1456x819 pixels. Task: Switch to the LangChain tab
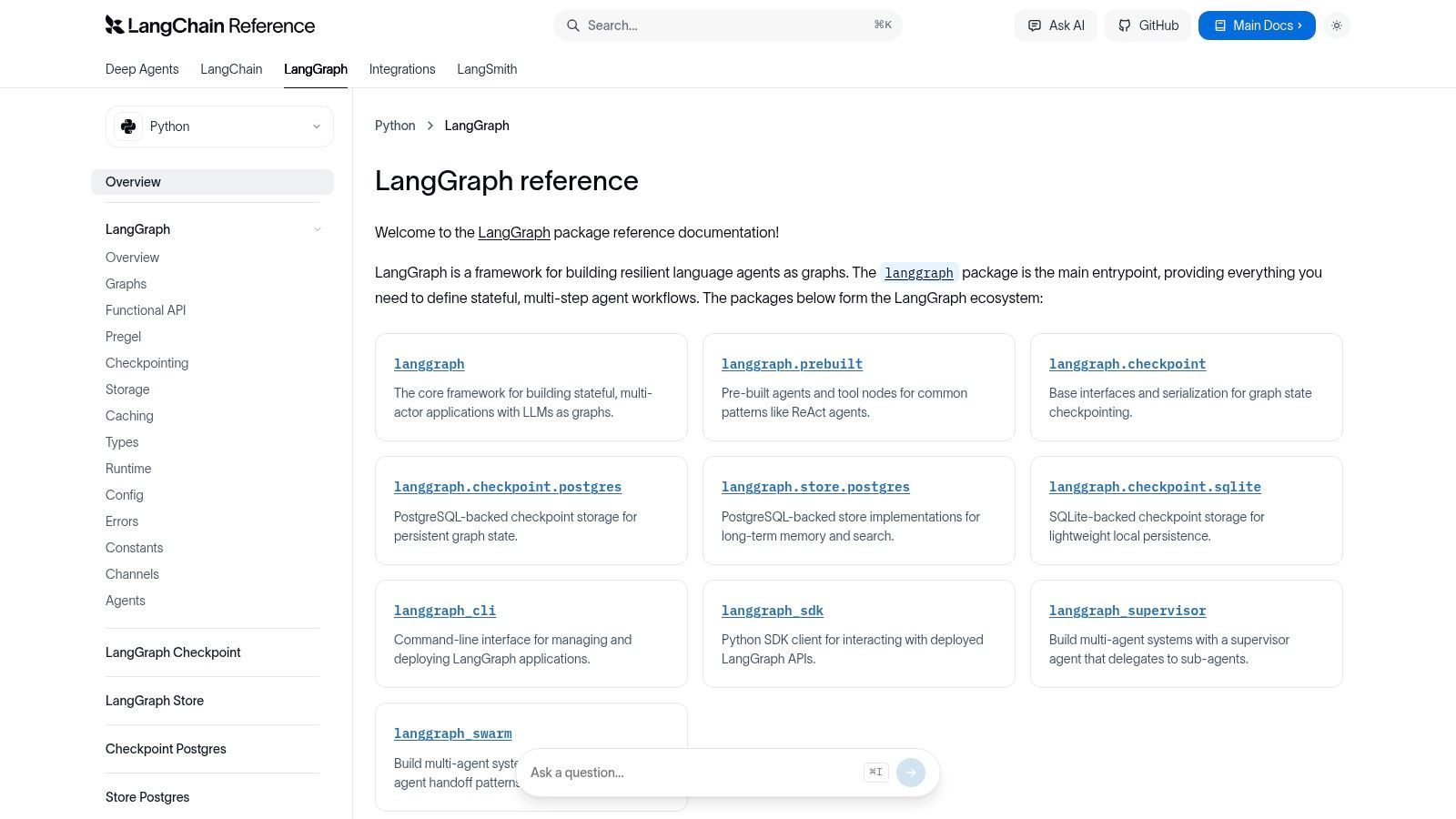click(231, 69)
